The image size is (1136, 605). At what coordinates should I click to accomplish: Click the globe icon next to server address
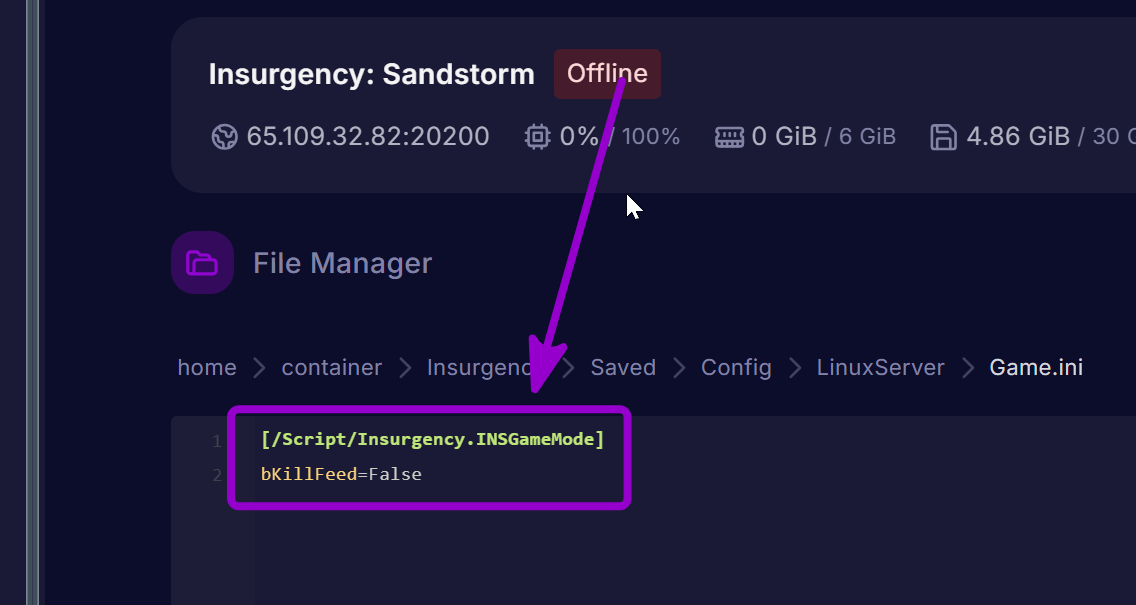(x=225, y=136)
